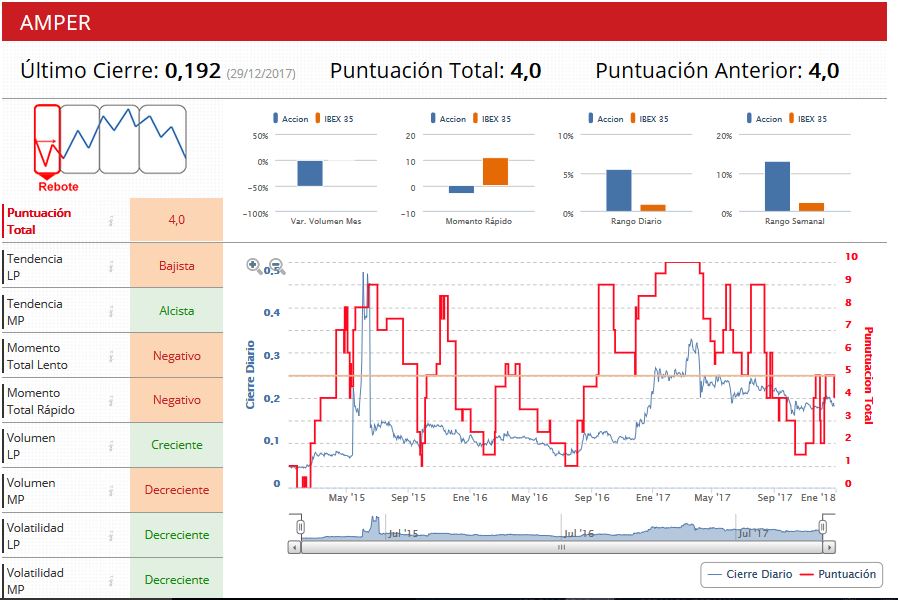Click the Bajista value cell

176,266
